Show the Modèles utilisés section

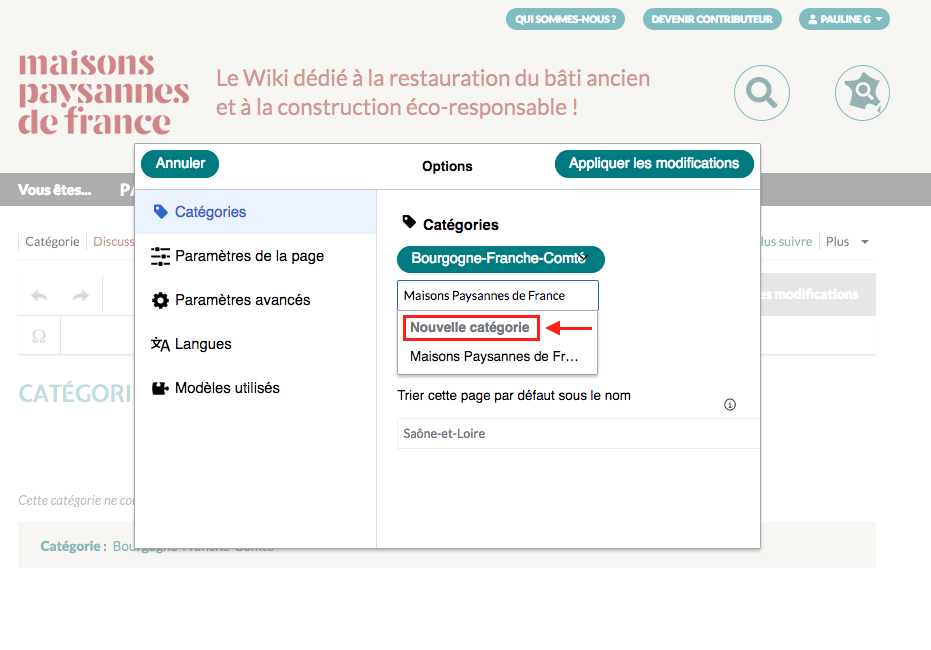227,388
